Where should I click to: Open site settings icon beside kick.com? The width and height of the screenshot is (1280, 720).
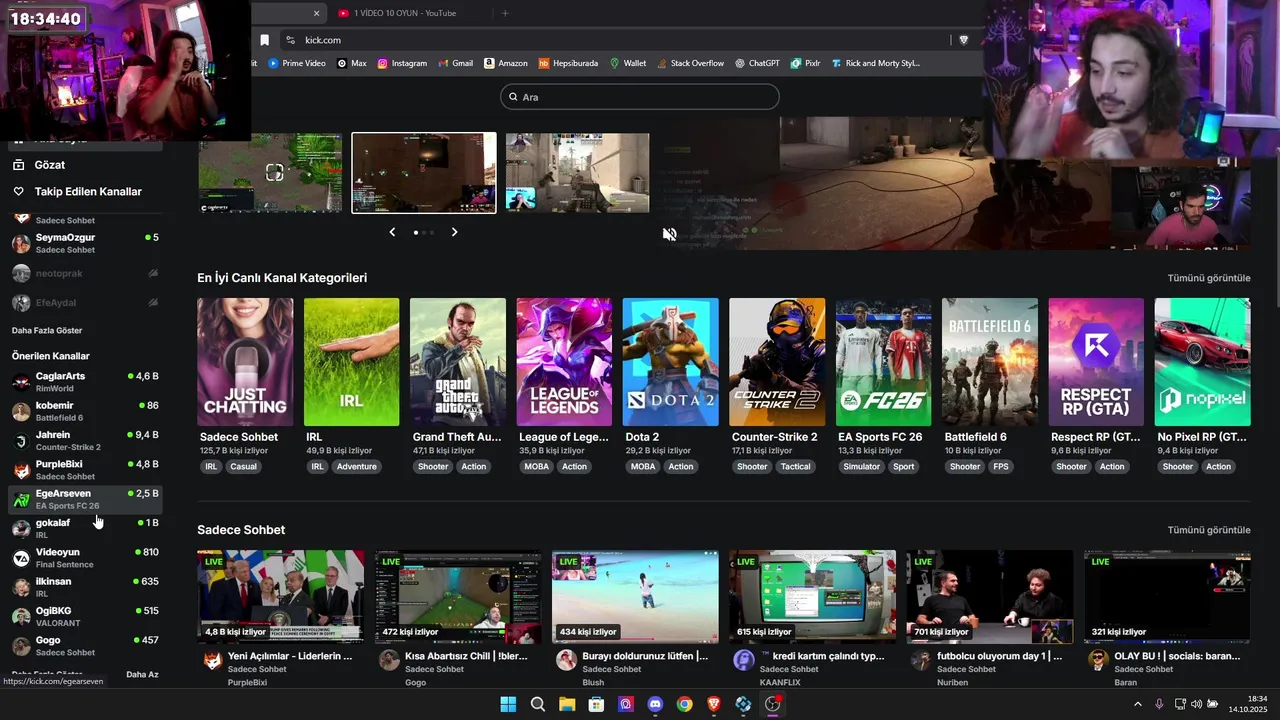pyautogui.click(x=290, y=40)
